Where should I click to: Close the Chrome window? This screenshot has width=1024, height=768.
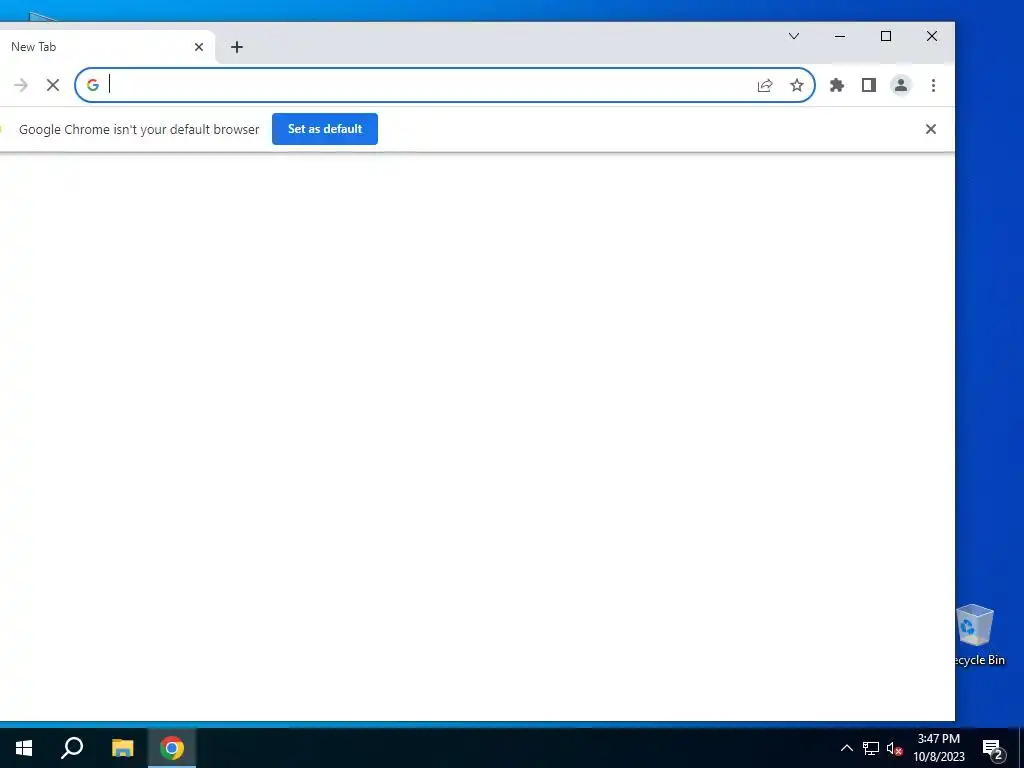[932, 36]
